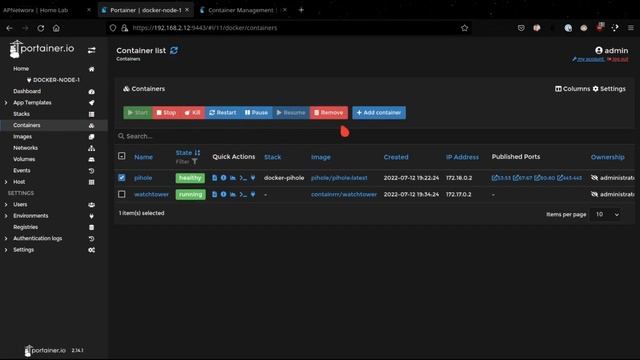Click the Volumes drive icon
Image resolution: width=640 pixels, height=360 pixels.
tap(91, 159)
